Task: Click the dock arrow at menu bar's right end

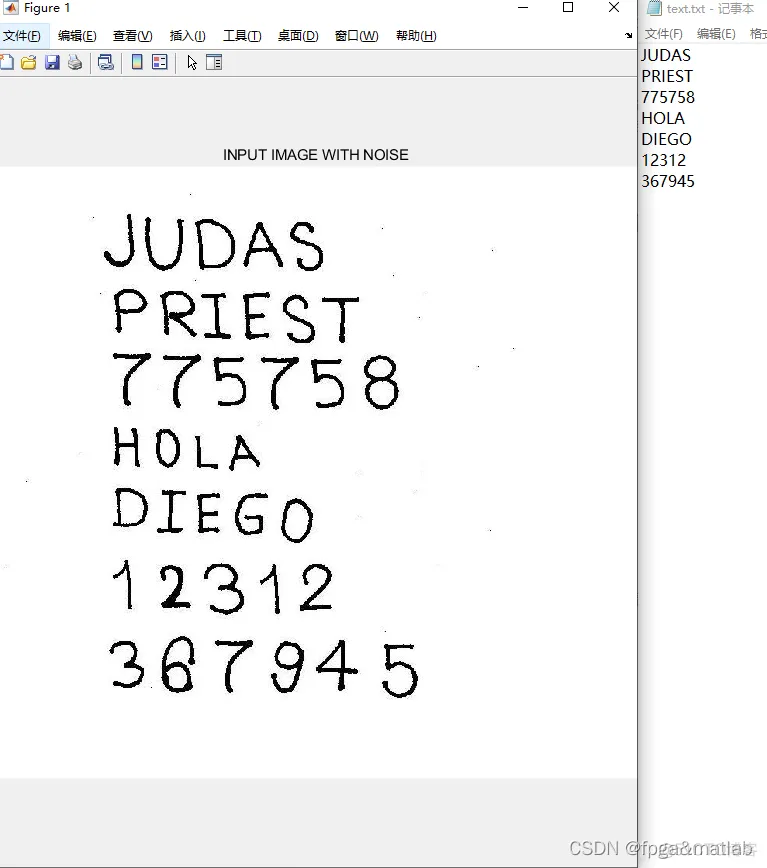Action: [628, 35]
